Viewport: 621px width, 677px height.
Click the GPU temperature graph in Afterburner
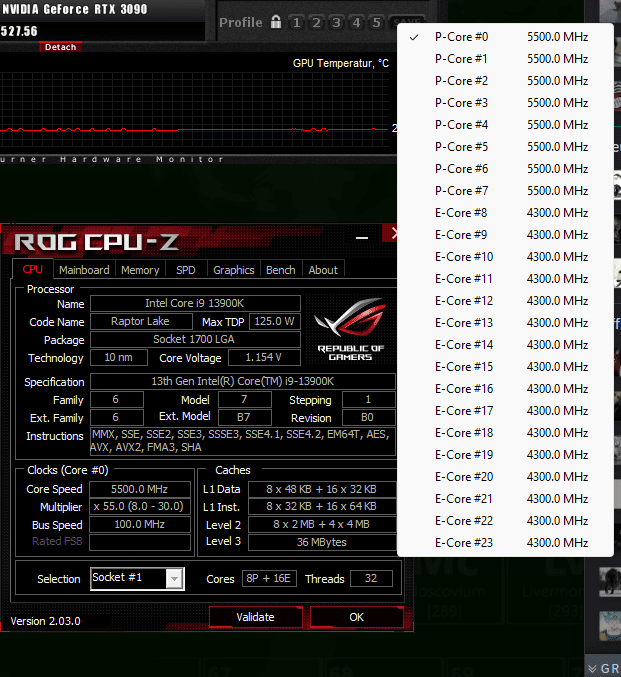pyautogui.click(x=196, y=110)
